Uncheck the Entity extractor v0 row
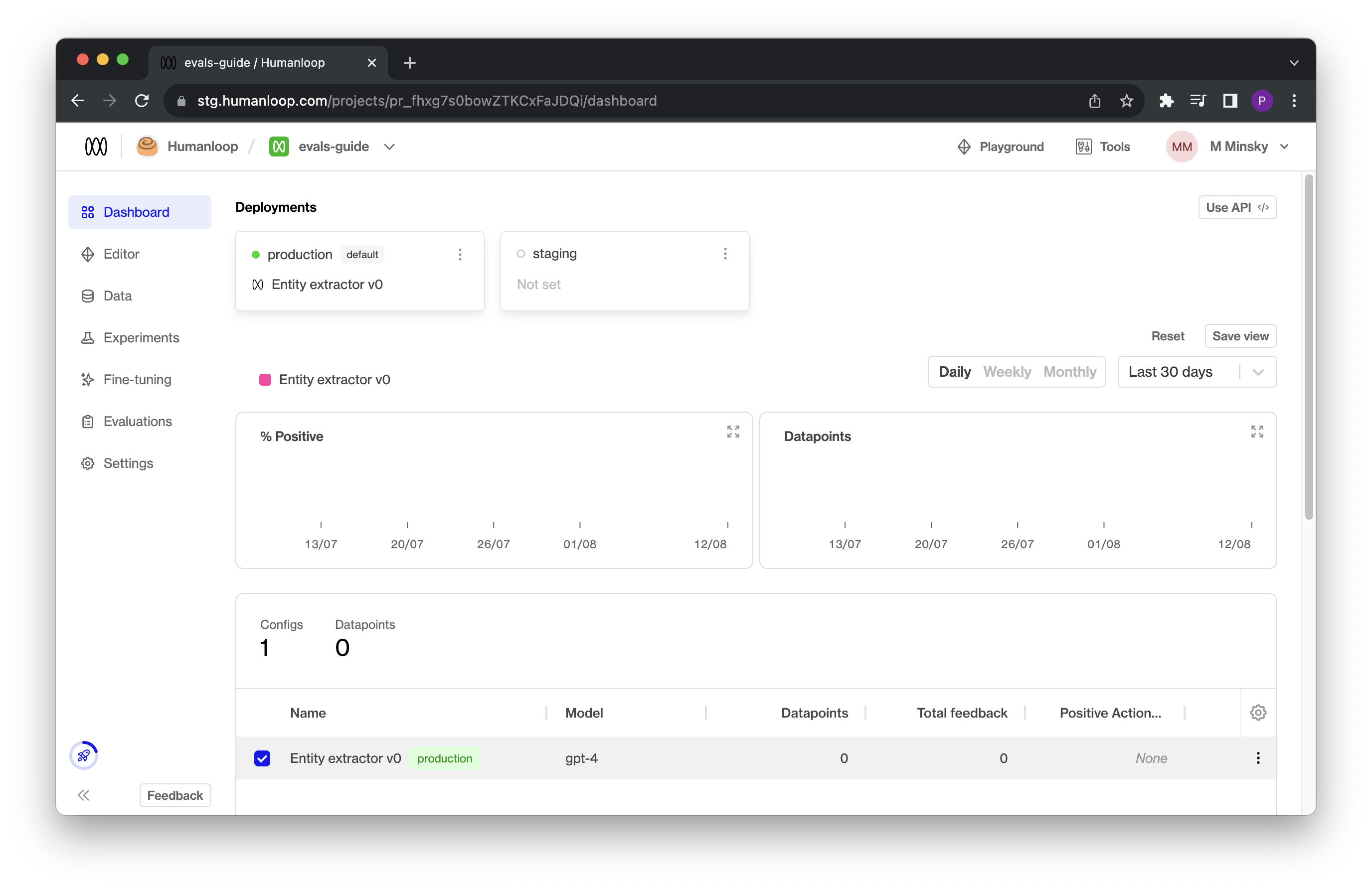Viewport: 1372px width, 889px height. coord(262,758)
